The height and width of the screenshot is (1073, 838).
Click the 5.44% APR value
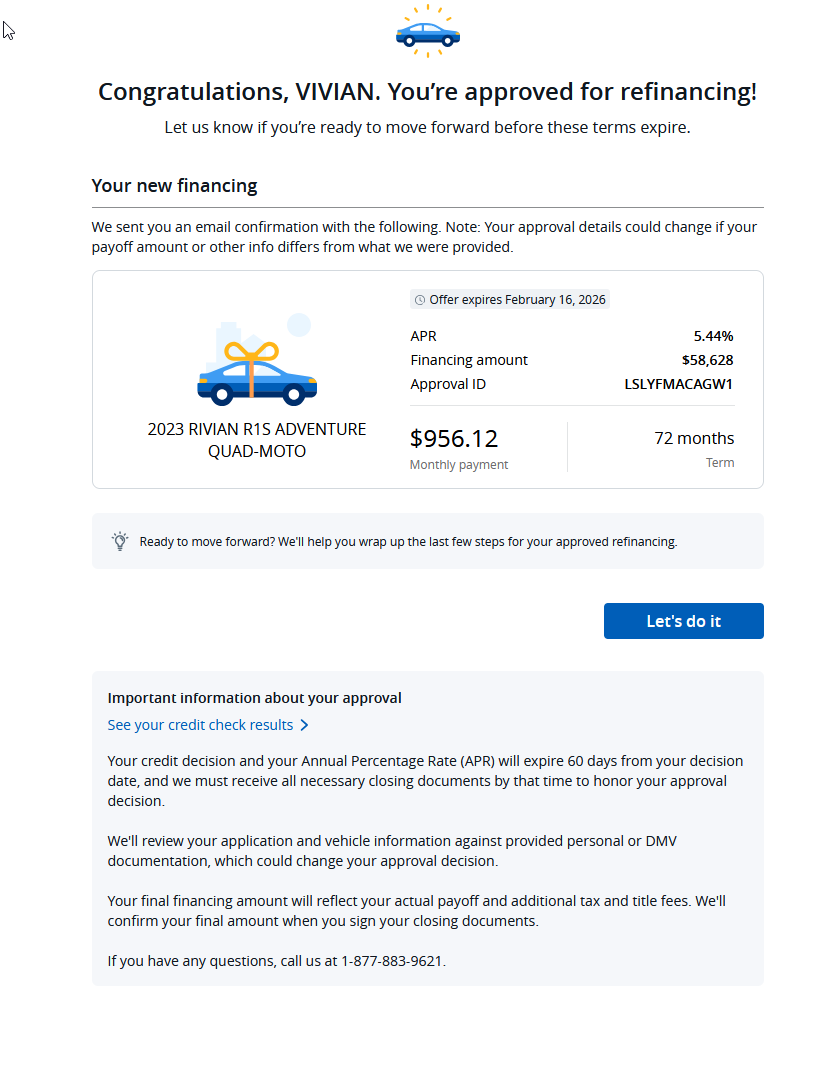(x=713, y=336)
